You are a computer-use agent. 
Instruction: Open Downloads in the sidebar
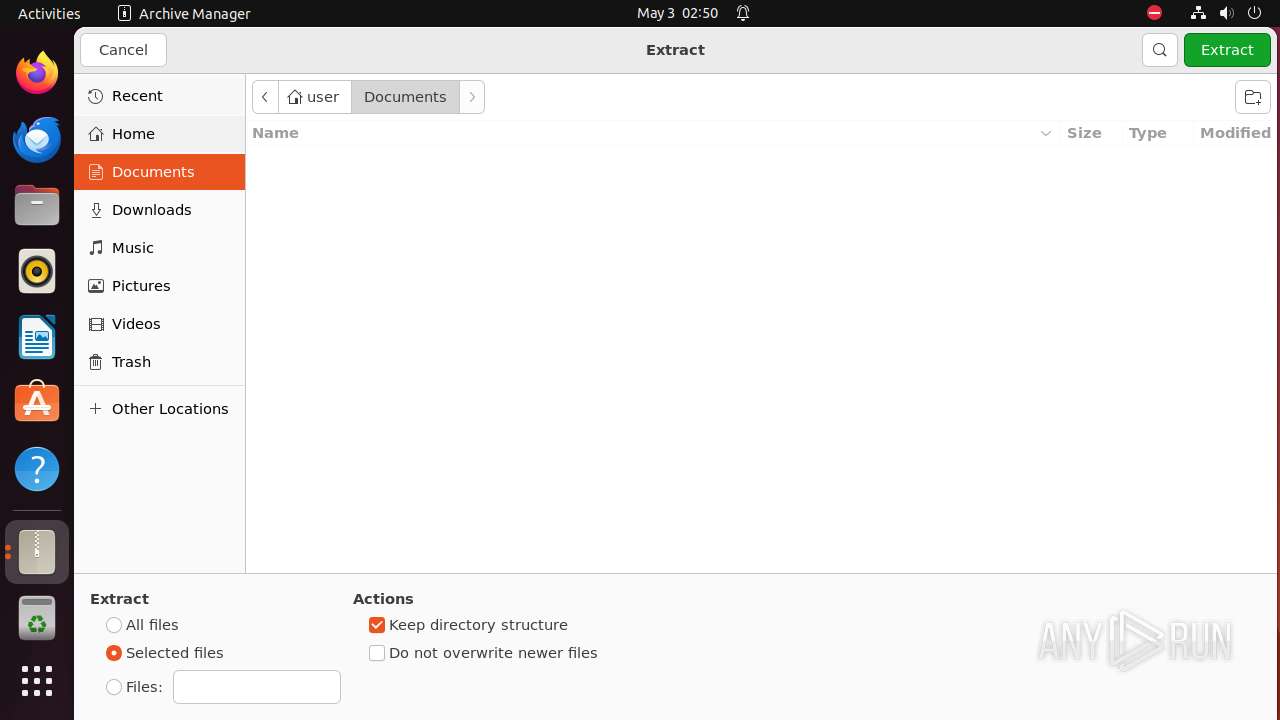tap(159, 210)
